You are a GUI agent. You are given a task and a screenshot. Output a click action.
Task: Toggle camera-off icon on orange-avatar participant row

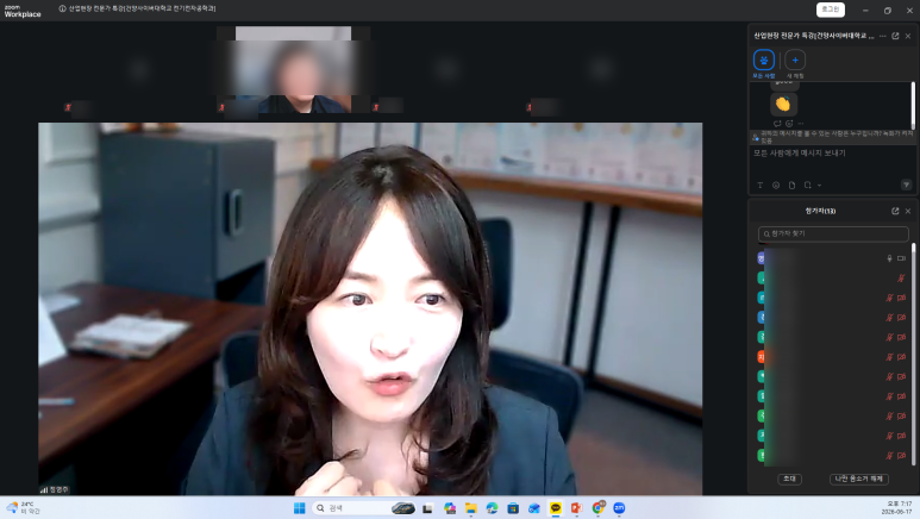point(902,357)
